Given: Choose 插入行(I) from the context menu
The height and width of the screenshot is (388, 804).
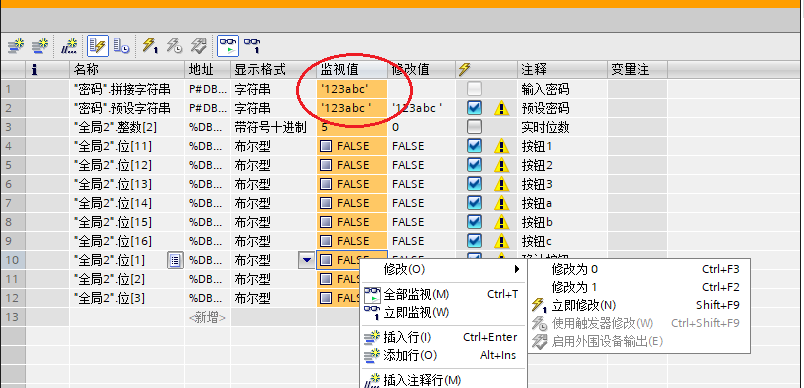Looking at the screenshot, I should (x=408, y=337).
